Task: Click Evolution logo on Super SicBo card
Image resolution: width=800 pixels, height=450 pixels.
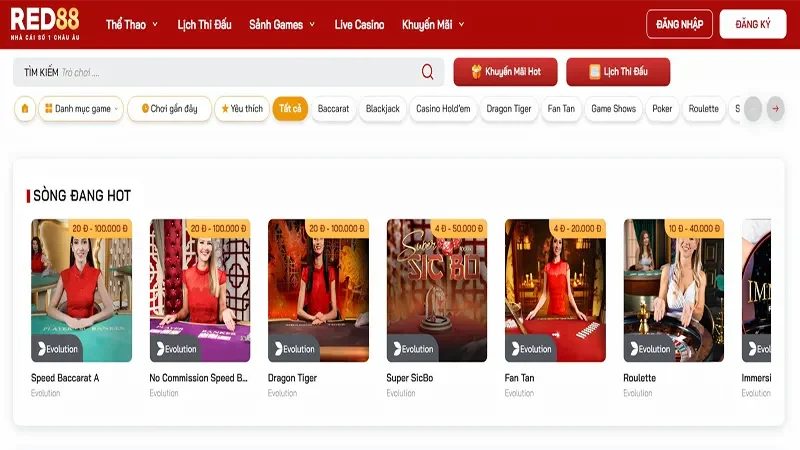Action: pos(413,349)
